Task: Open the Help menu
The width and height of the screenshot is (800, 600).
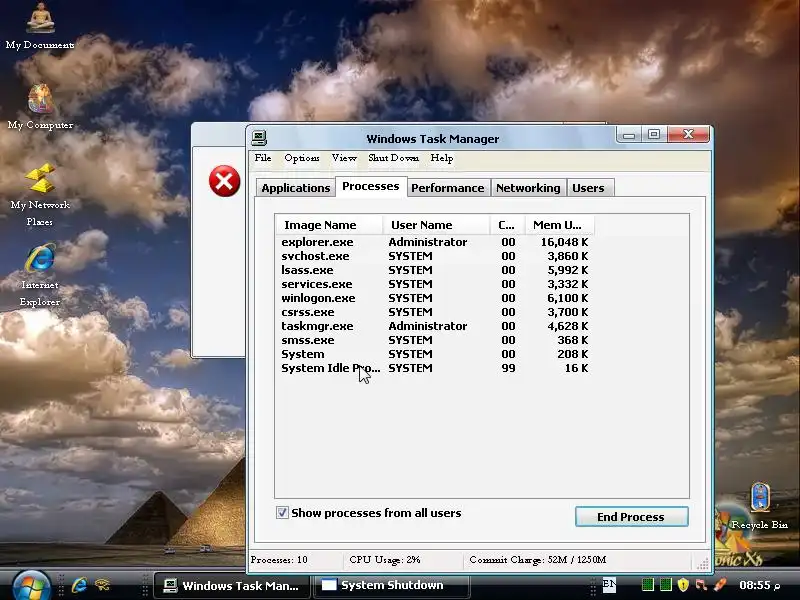Action: point(441,158)
